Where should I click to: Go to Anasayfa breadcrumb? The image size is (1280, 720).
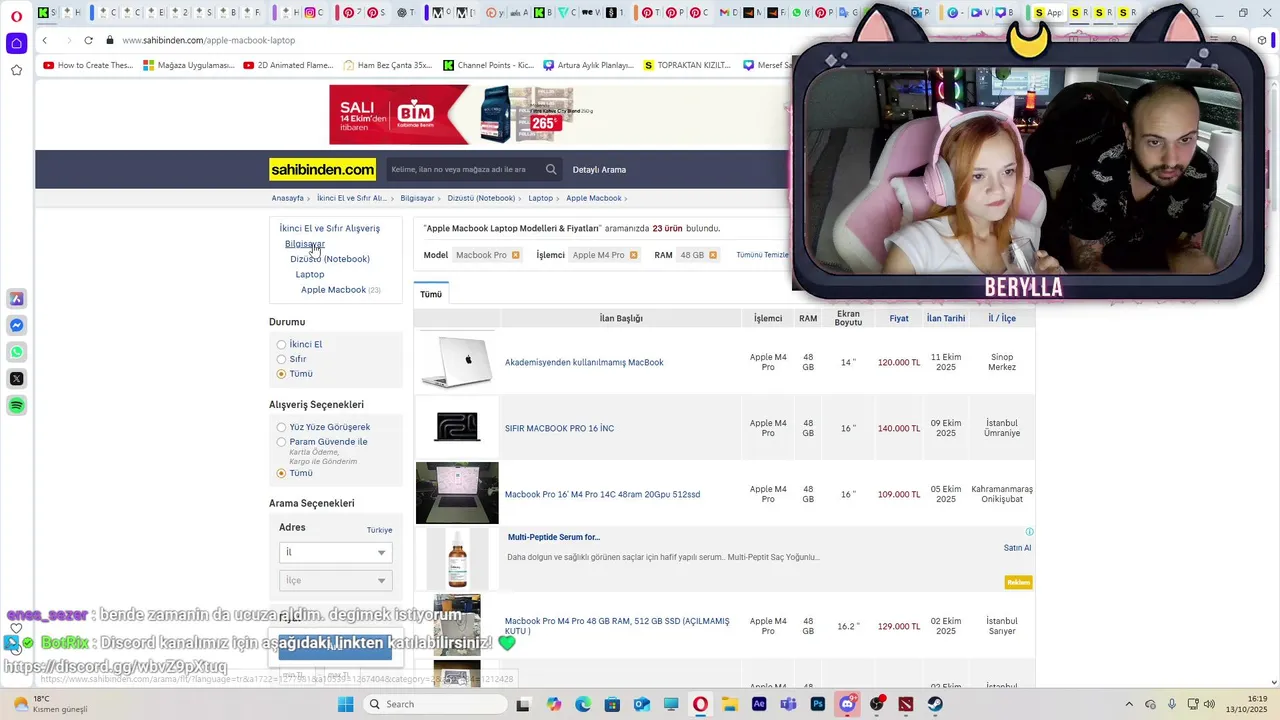point(288,198)
